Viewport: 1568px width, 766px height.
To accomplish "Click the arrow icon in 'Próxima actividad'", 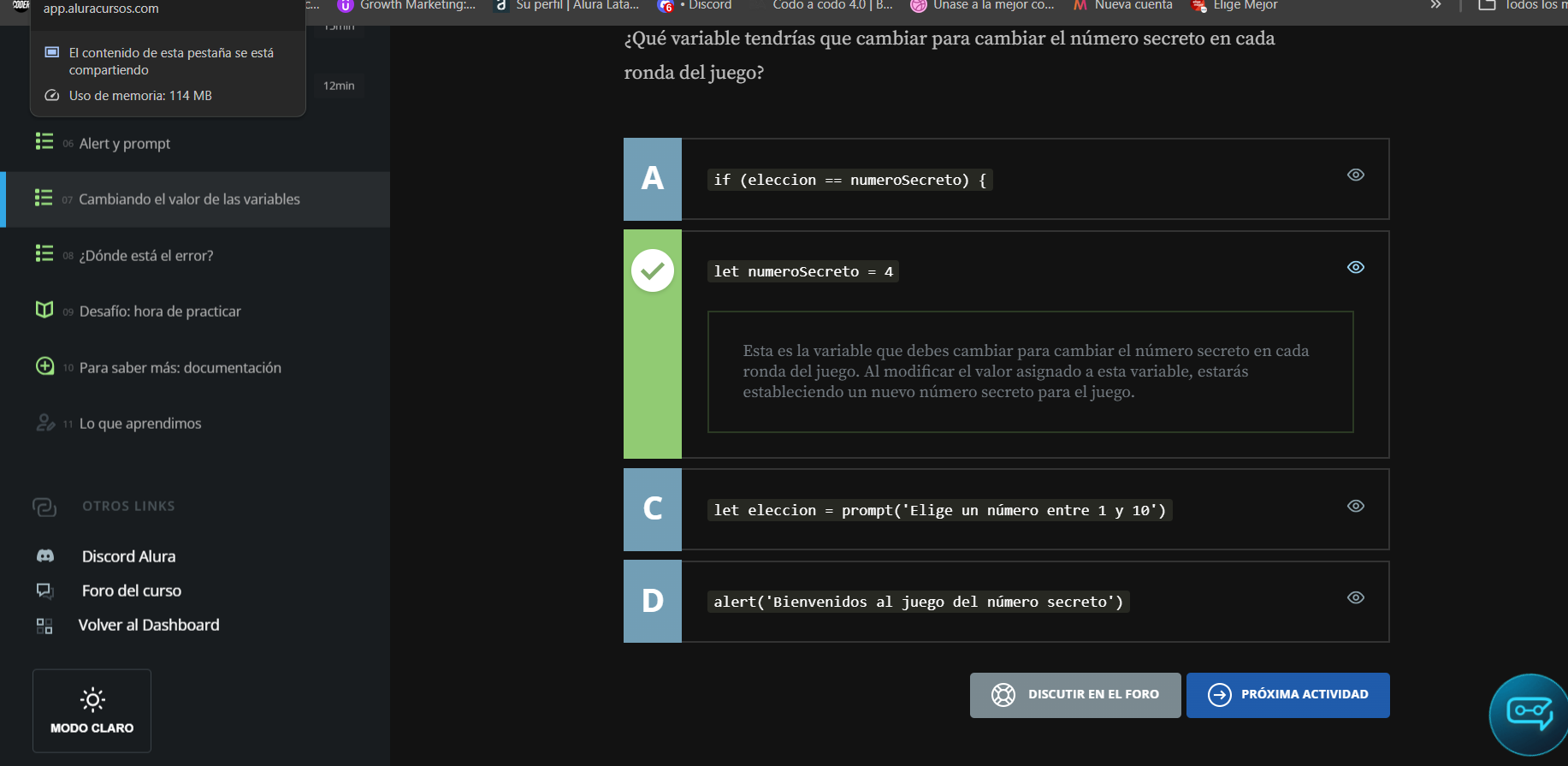I will [x=1219, y=695].
